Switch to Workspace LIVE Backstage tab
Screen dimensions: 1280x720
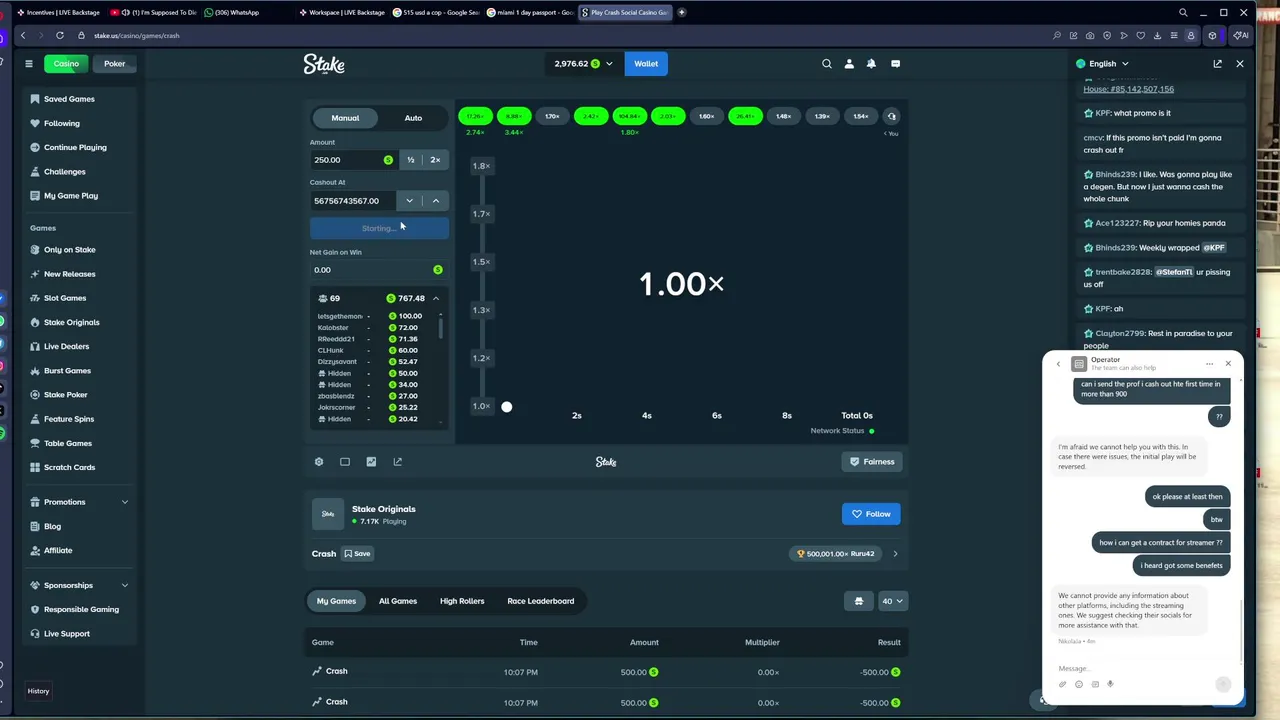(341, 12)
